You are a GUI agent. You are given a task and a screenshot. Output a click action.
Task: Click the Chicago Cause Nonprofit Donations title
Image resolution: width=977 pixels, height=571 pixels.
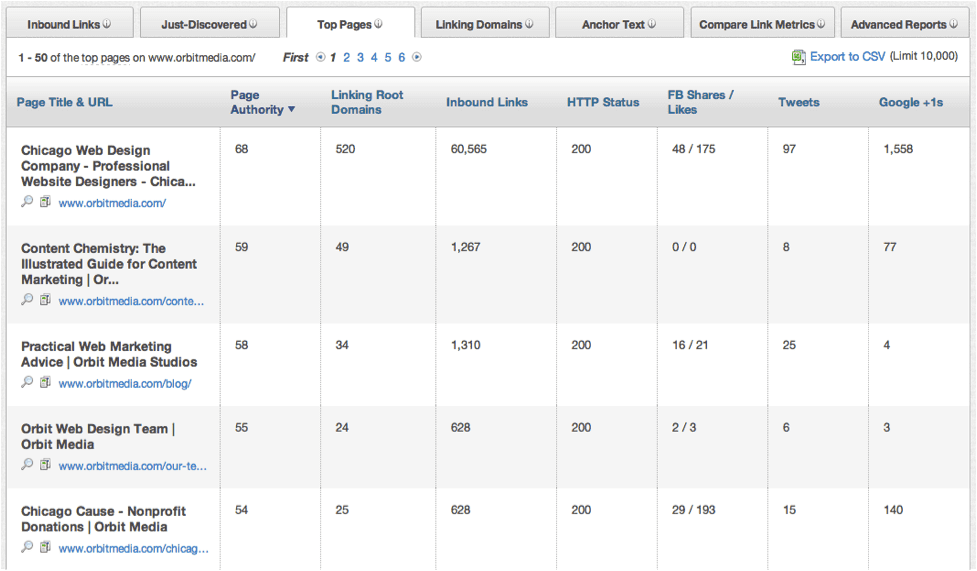(x=103, y=519)
